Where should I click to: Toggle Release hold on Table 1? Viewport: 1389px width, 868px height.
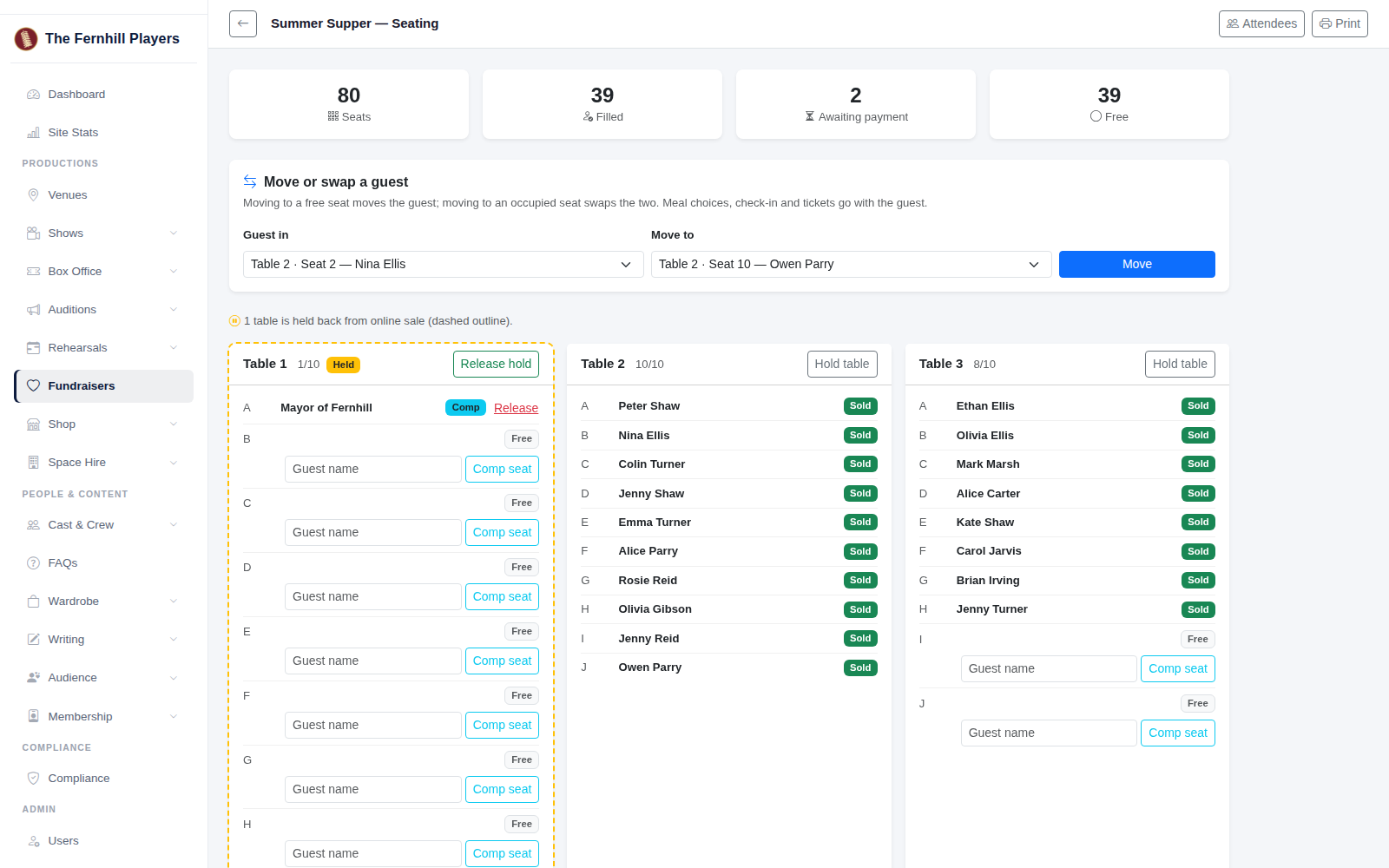(496, 365)
